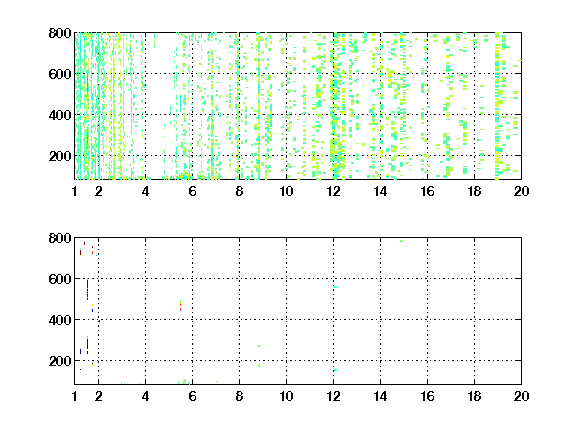576x432 pixels.
Task: Click the x-axis label 20 under top plot
Action: coord(521,191)
